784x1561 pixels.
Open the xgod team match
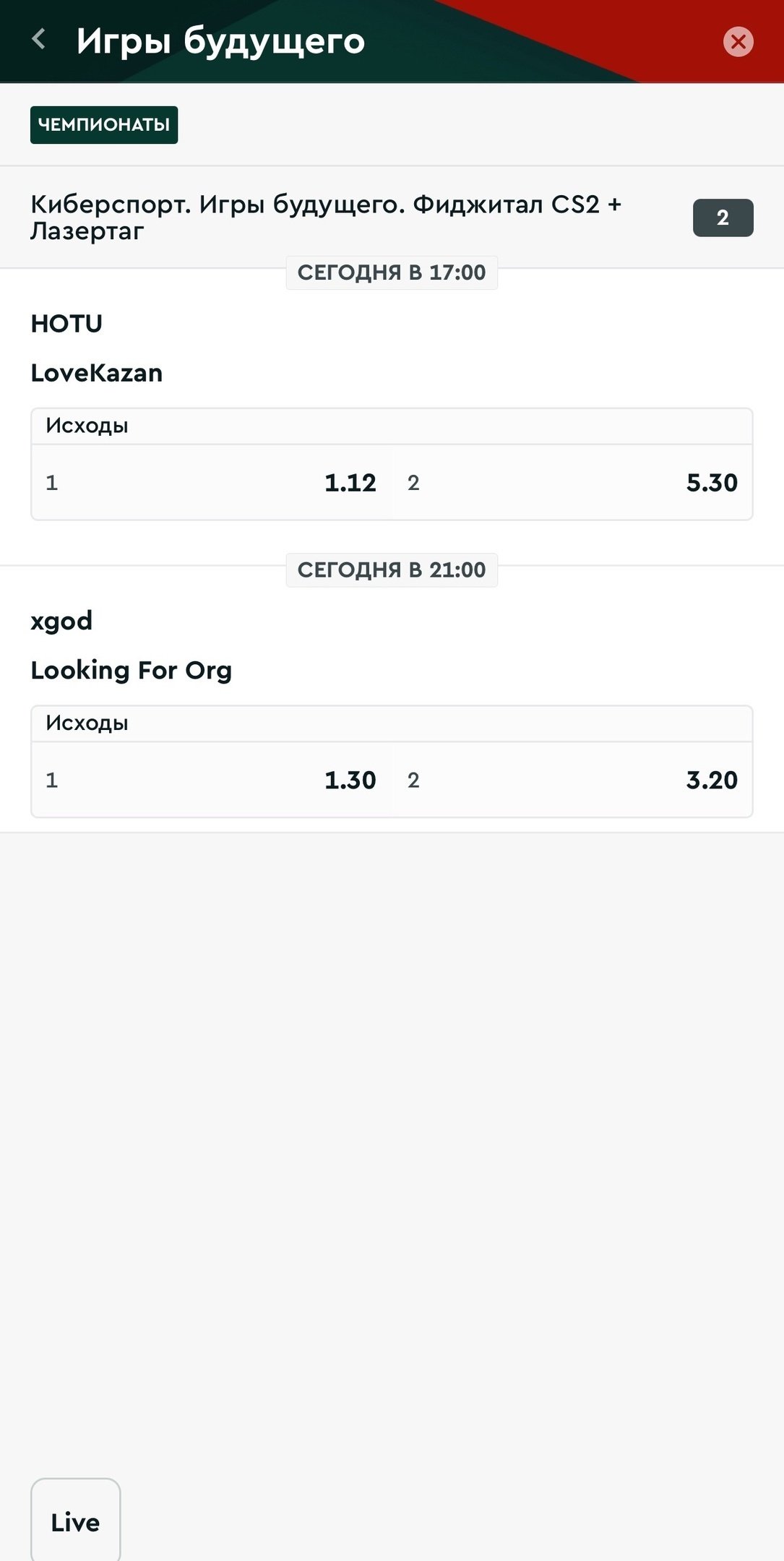(61, 621)
